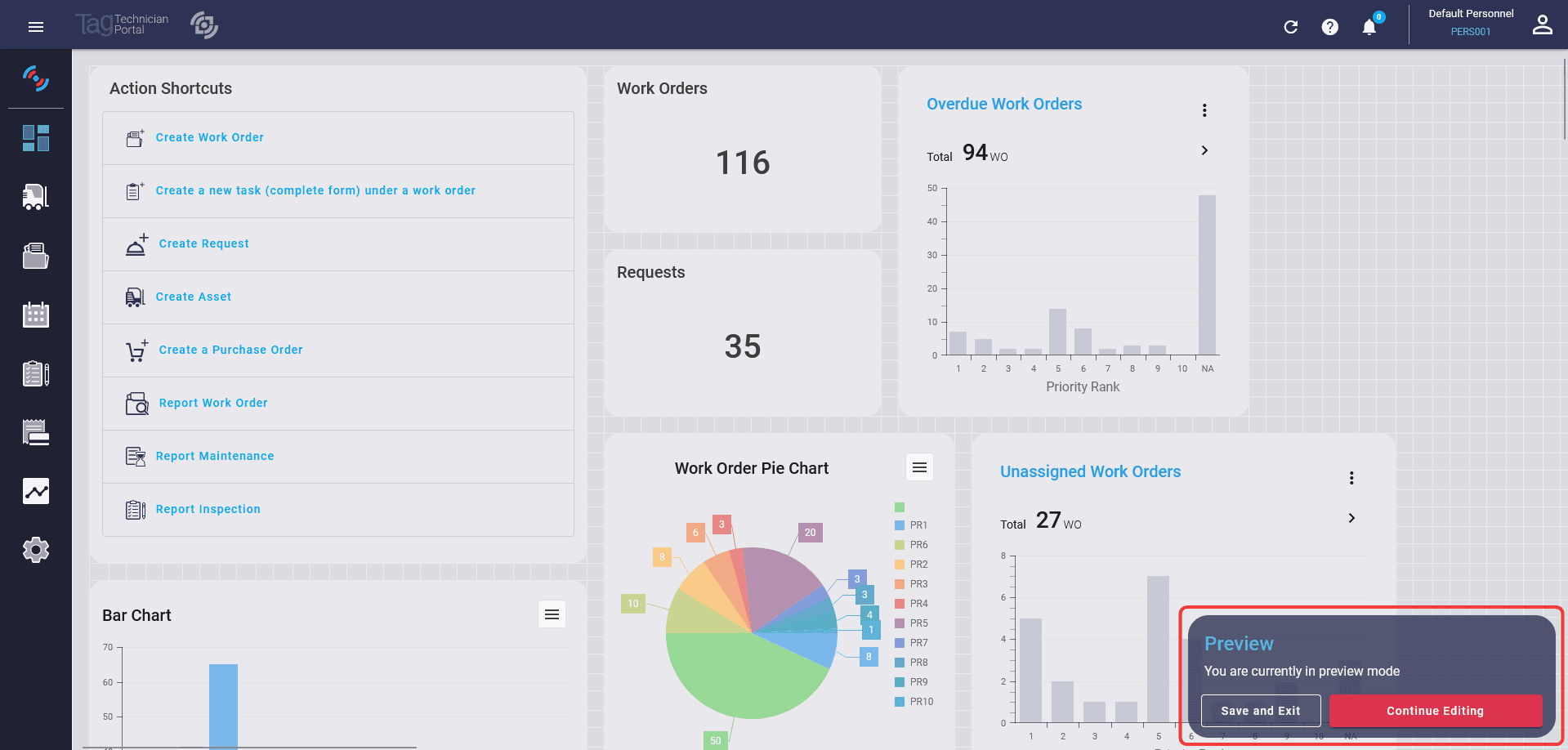Toggle PR1 legend entry in pie chart
The height and width of the screenshot is (750, 1568).
click(911, 525)
